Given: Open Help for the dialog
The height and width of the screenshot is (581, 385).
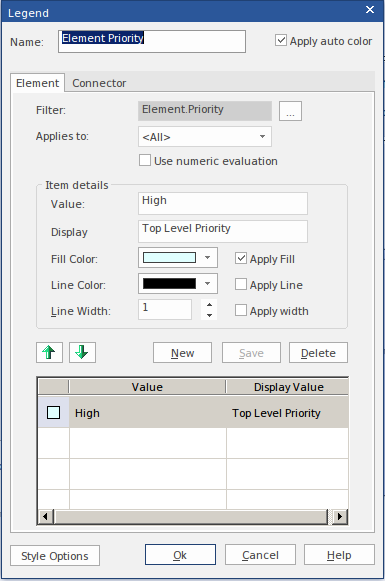Looking at the screenshot, I should (x=339, y=555).
